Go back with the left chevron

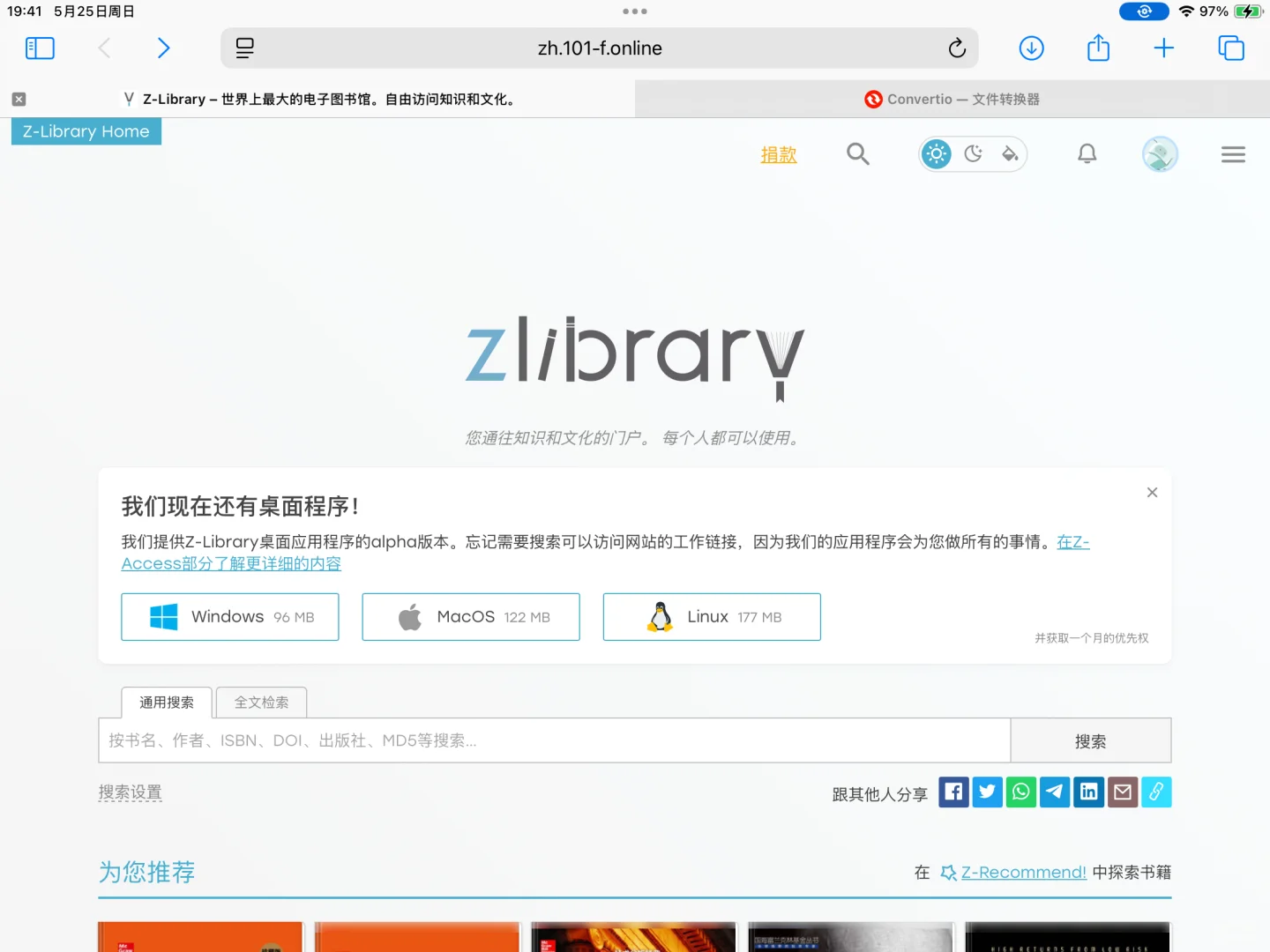(104, 48)
